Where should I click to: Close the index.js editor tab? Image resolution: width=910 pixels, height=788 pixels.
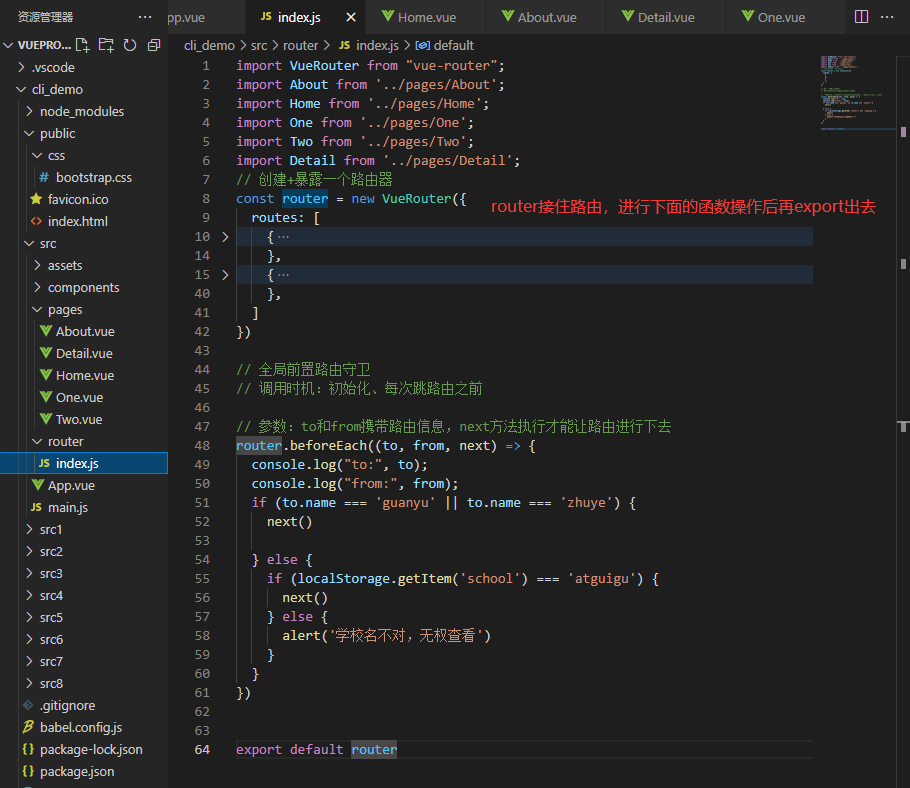click(x=351, y=17)
